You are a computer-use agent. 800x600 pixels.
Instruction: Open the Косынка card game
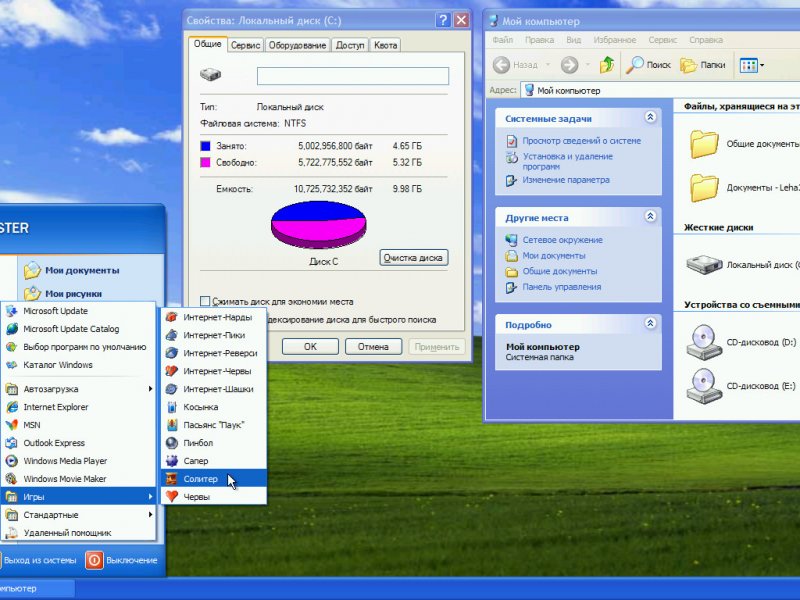[x=214, y=407]
